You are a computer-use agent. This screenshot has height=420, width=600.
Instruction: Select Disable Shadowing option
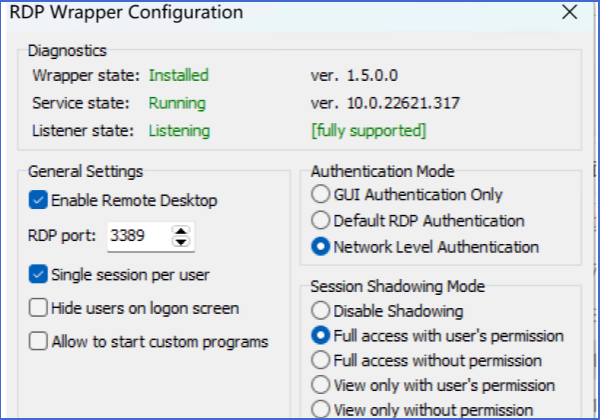(x=321, y=310)
